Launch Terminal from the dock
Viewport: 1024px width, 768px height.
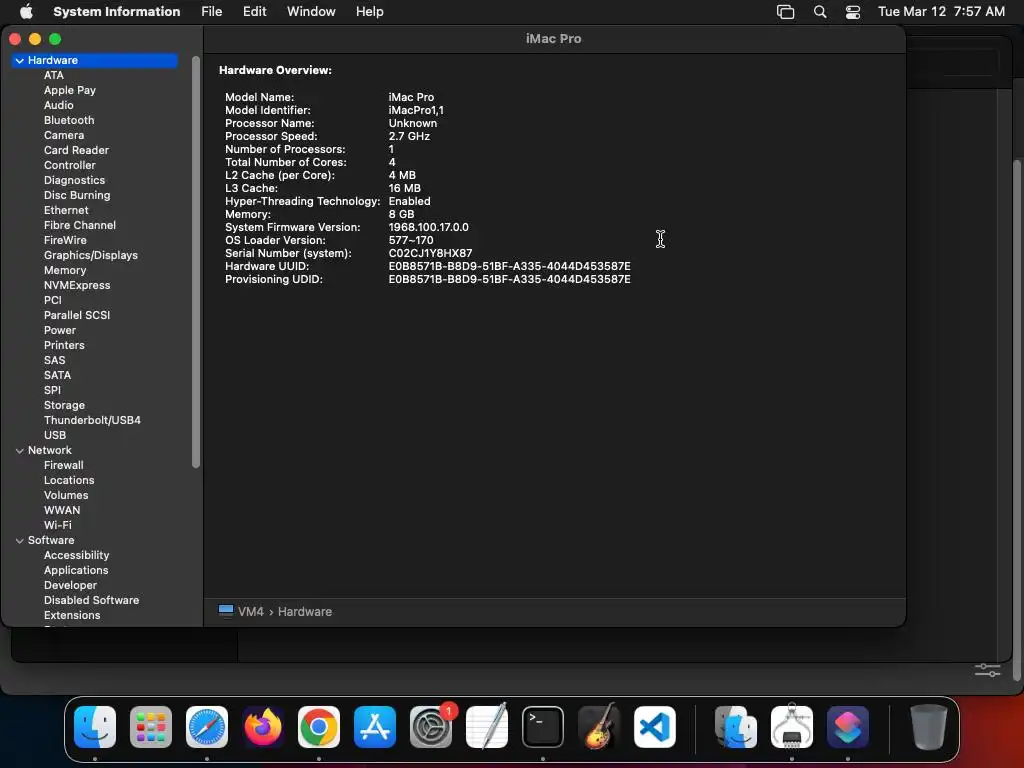point(543,727)
